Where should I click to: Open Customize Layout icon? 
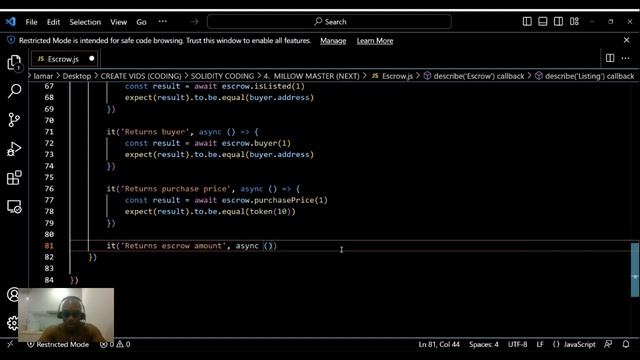[x=574, y=22]
